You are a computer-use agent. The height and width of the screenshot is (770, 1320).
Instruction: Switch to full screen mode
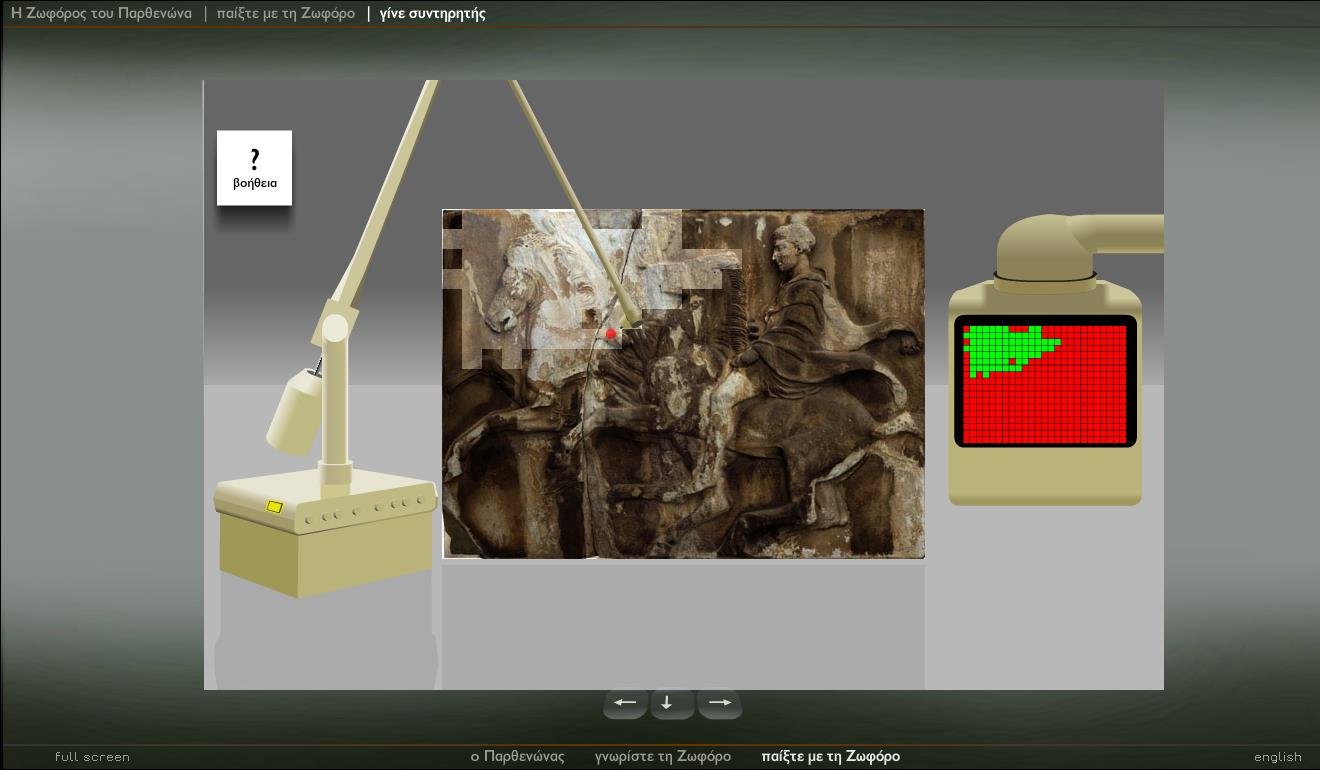[x=92, y=757]
